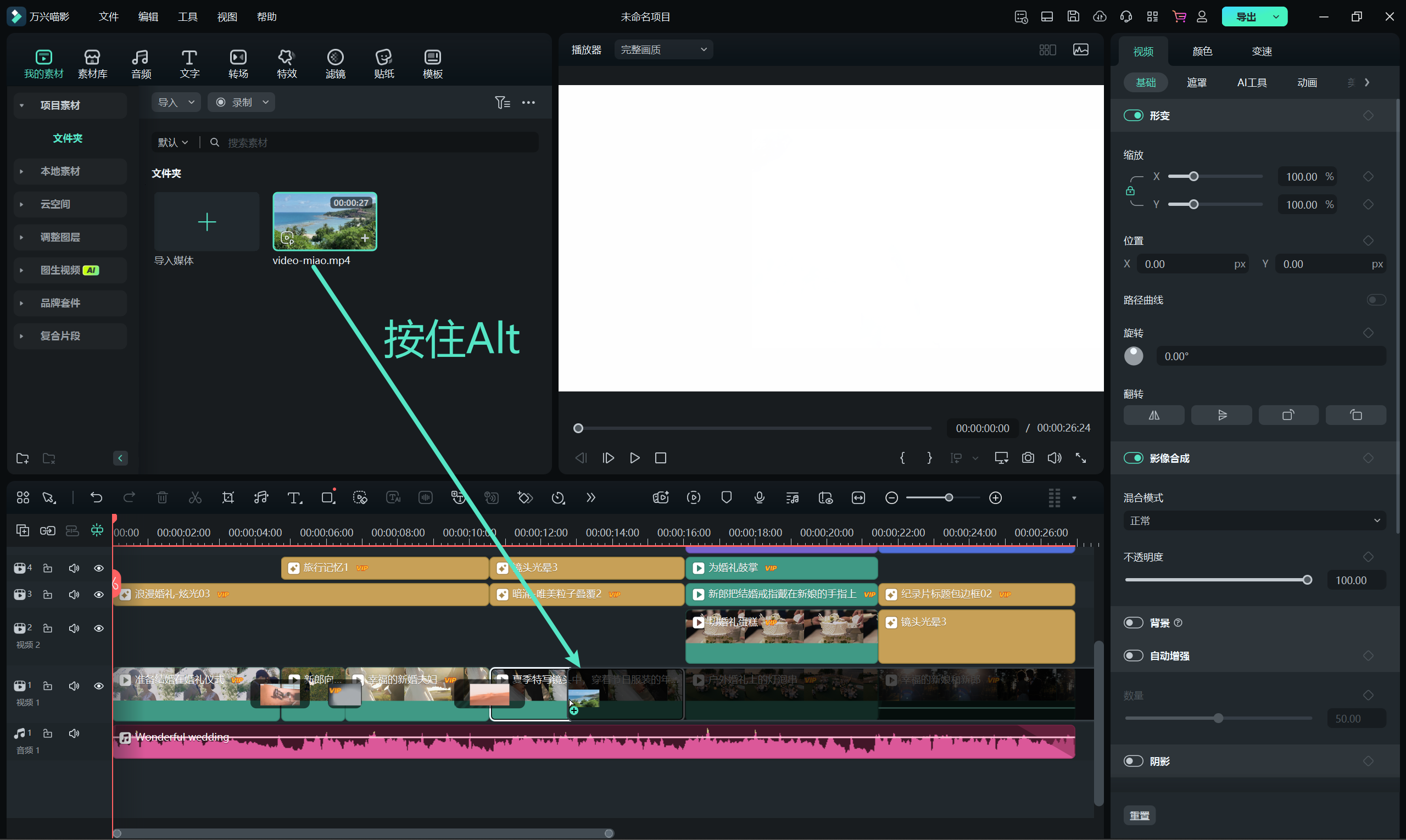Click the undo arrow icon
1406x840 pixels.
tap(96, 497)
